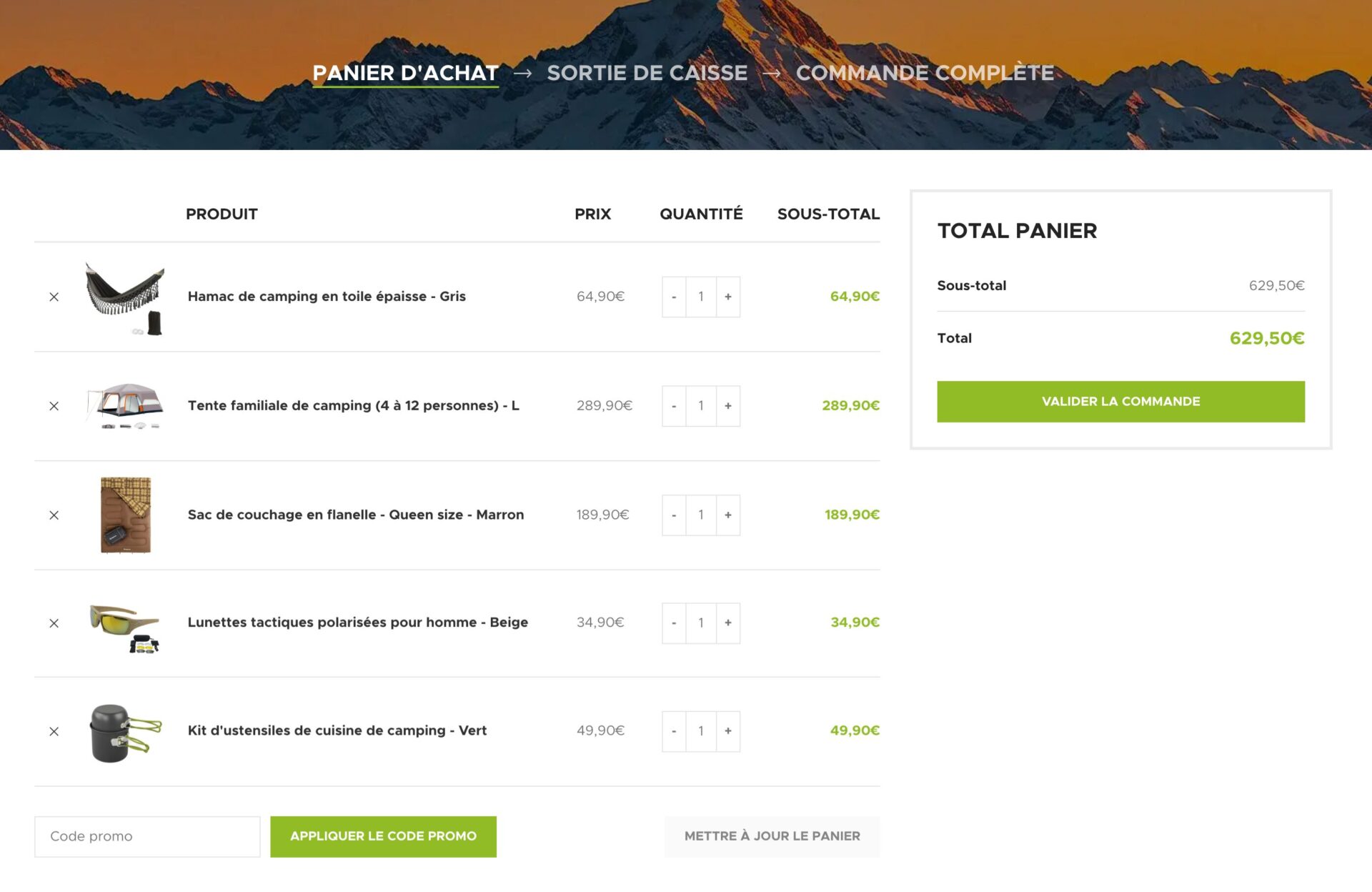The image size is (1372, 892).
Task: Open Lunettes tactiques polarisées product link
Action: pos(357,623)
